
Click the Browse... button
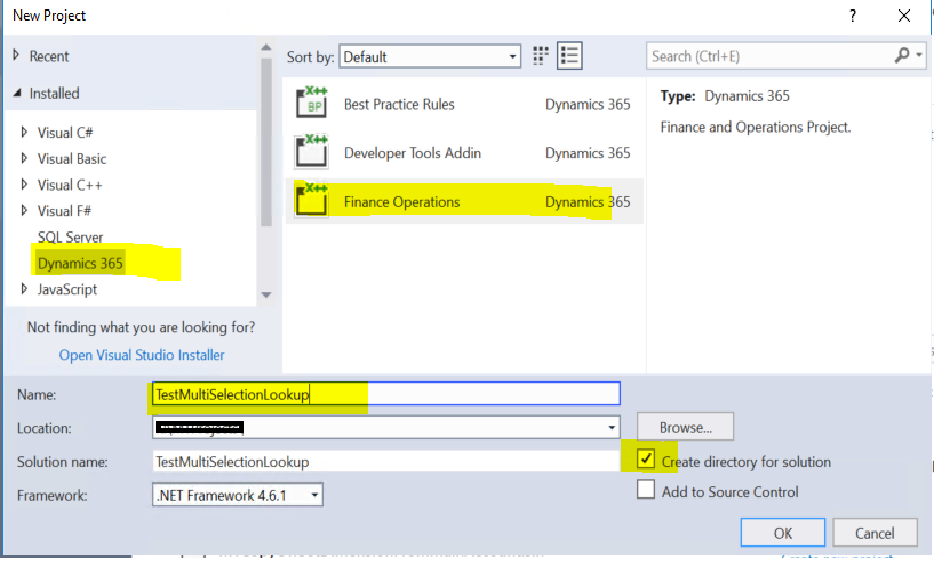pos(686,427)
